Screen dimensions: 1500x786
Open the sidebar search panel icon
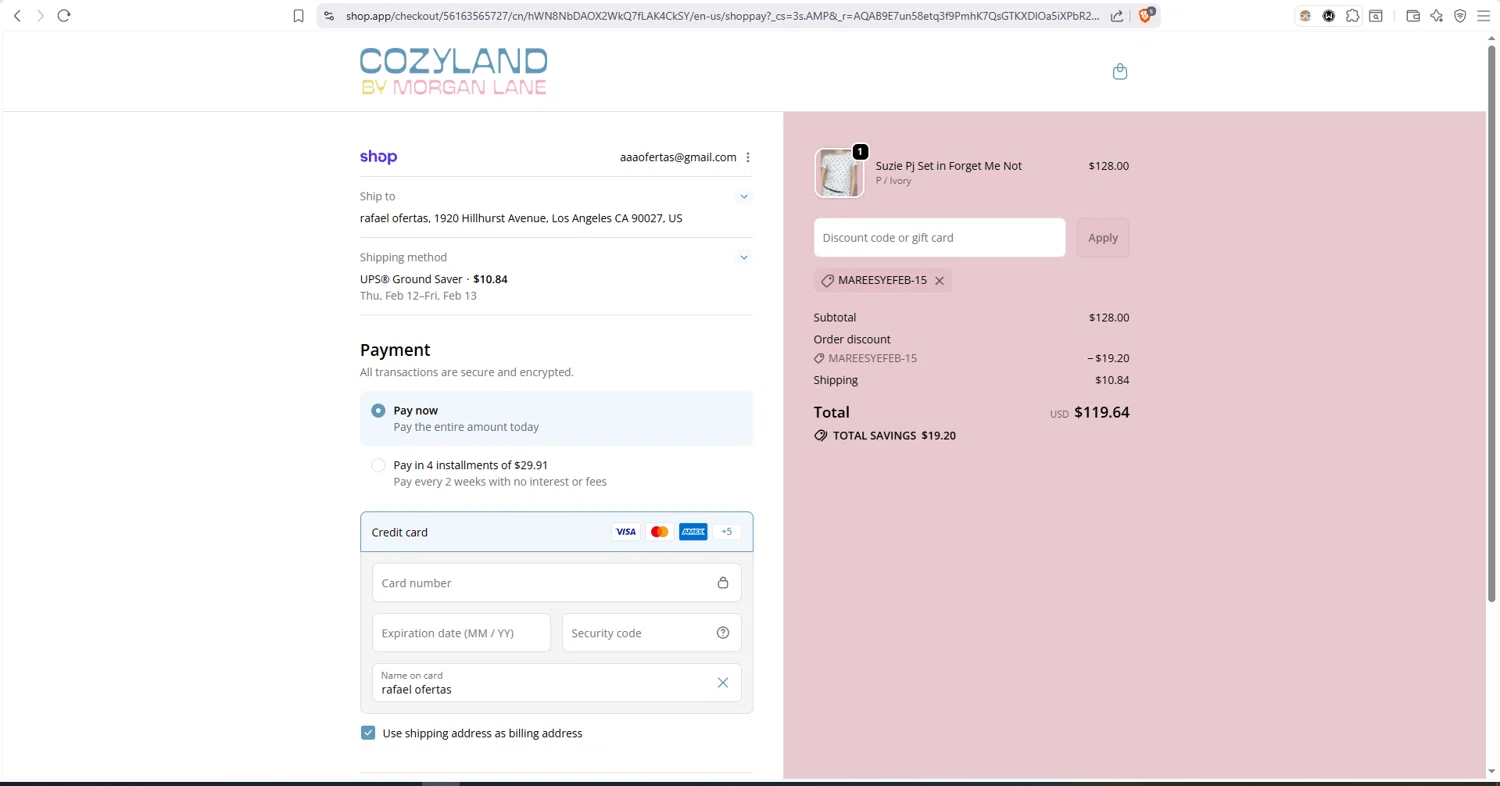(x=1376, y=16)
